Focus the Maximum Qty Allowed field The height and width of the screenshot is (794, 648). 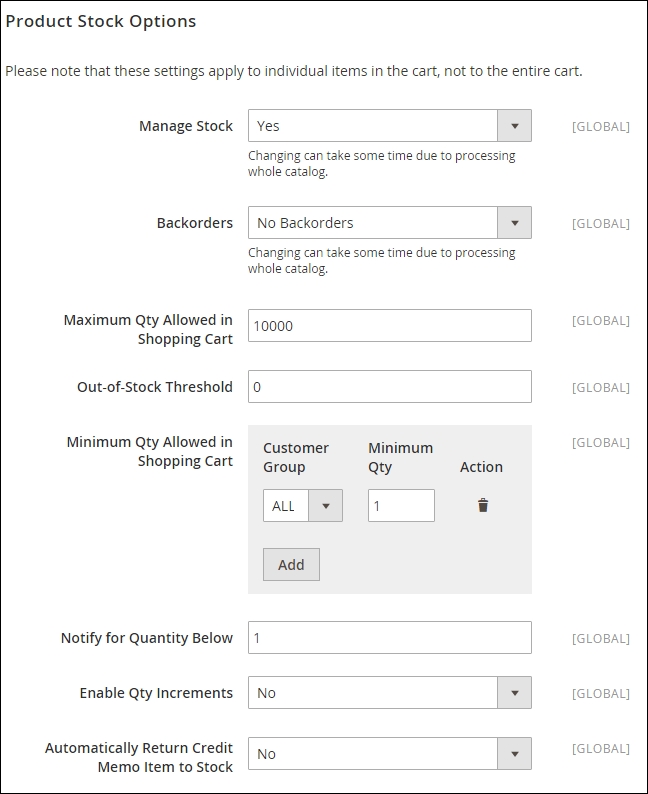tap(390, 326)
